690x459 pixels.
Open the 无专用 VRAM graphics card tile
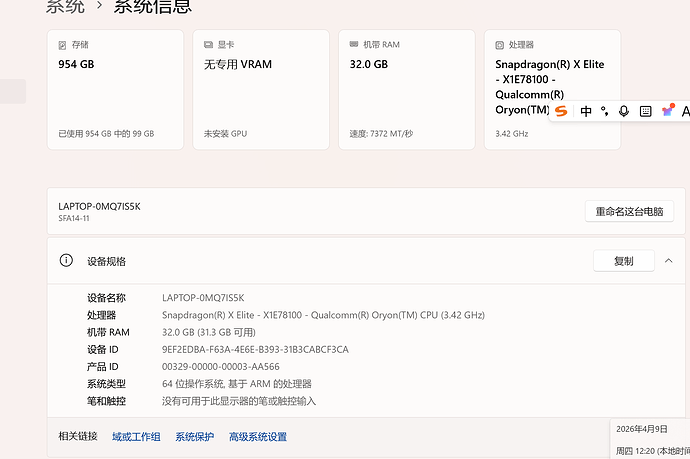[x=261, y=90]
